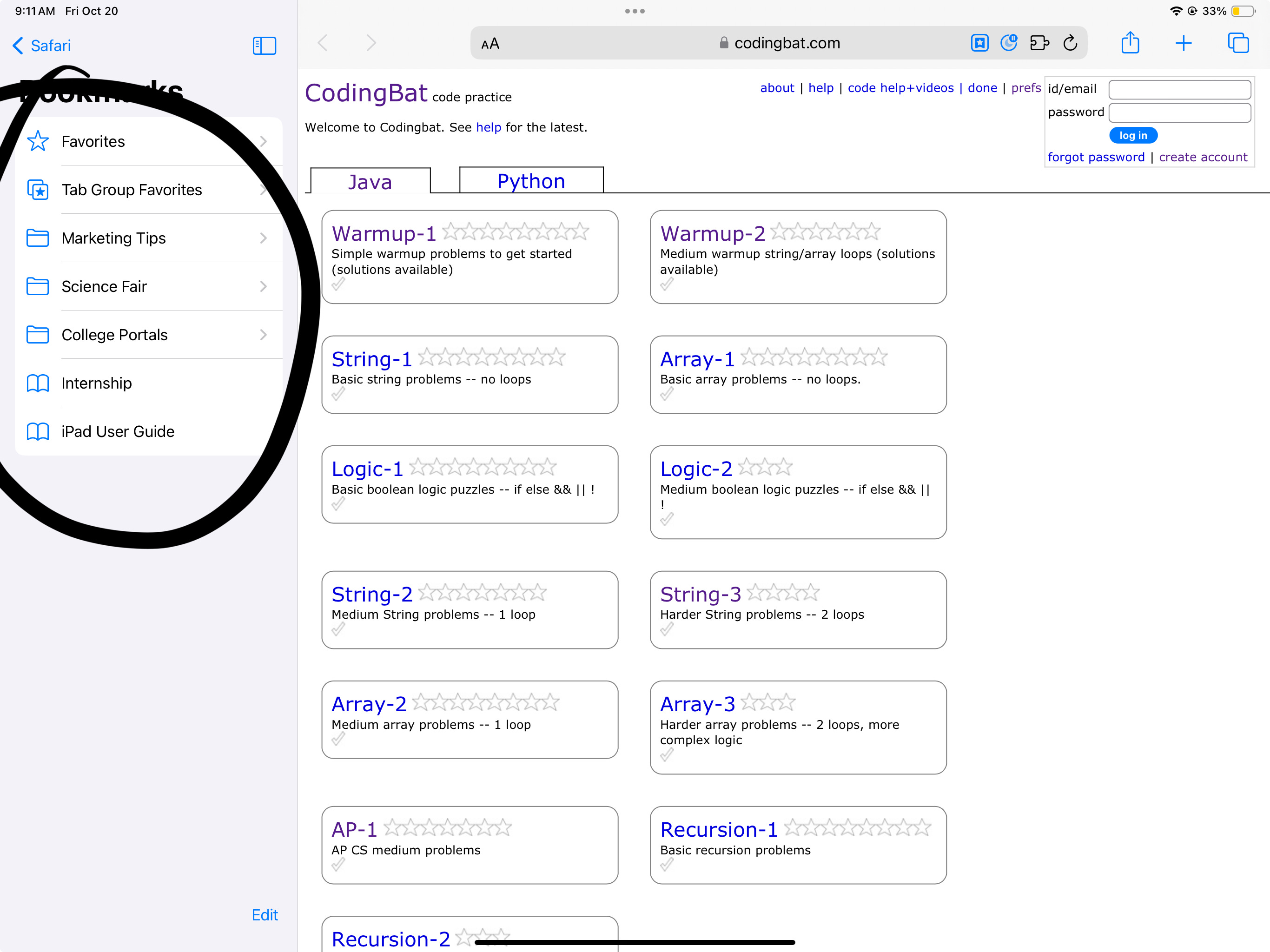The width and height of the screenshot is (1270, 952).
Task: Click the CodingBat logo heading
Action: pos(366,93)
